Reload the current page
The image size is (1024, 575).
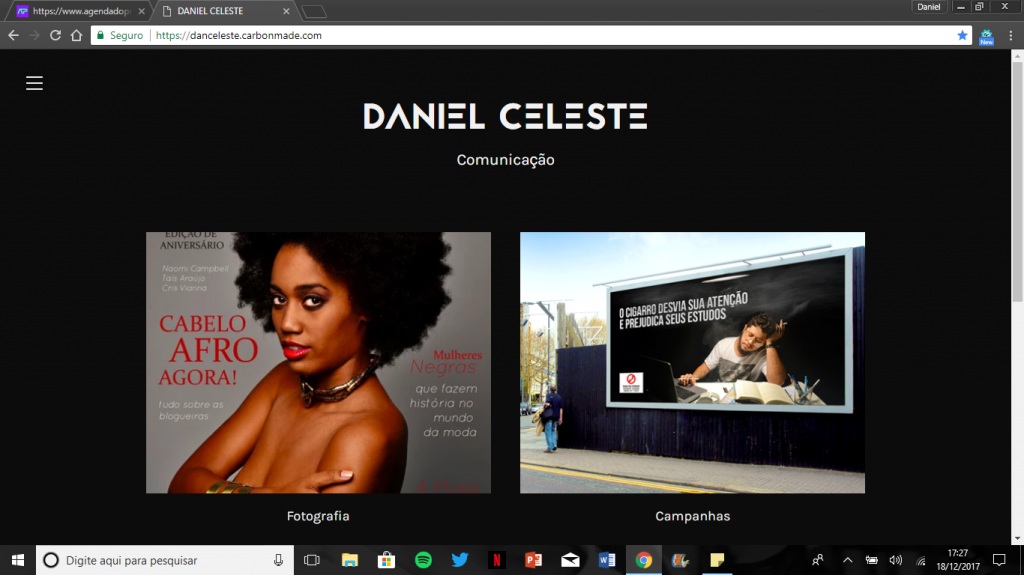55,35
